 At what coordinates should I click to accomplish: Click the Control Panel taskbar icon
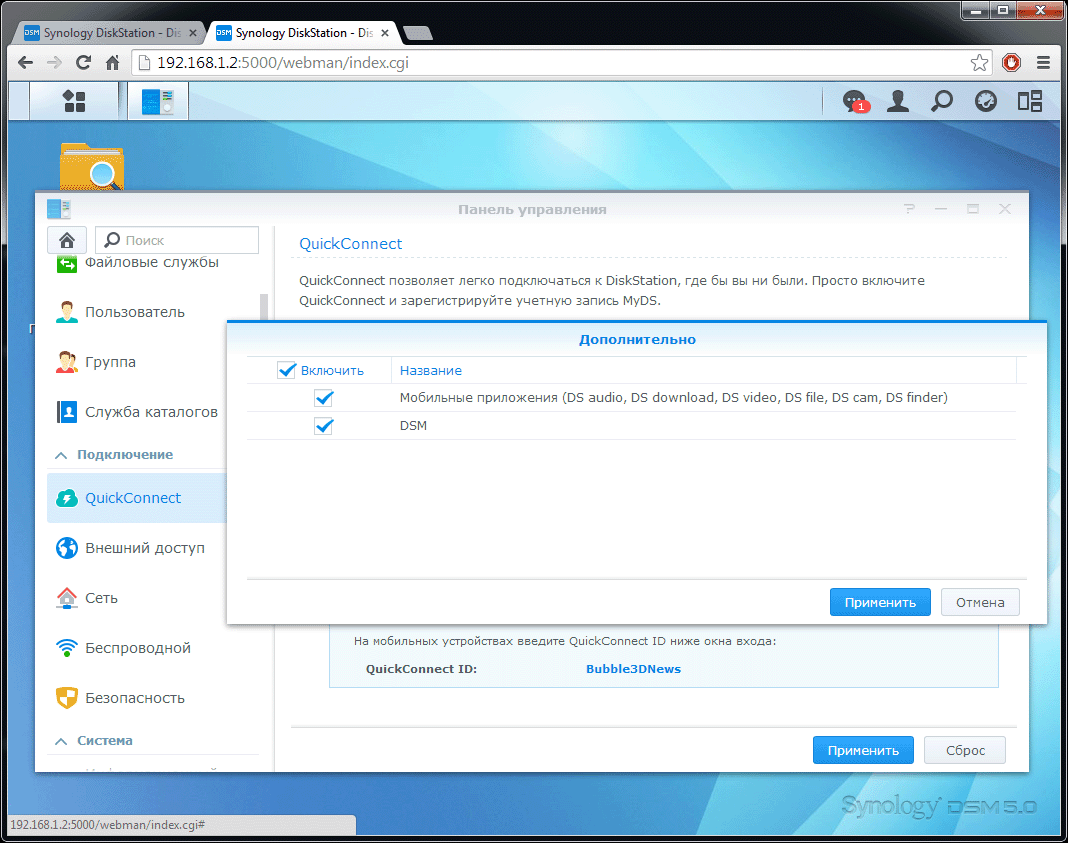[x=157, y=101]
